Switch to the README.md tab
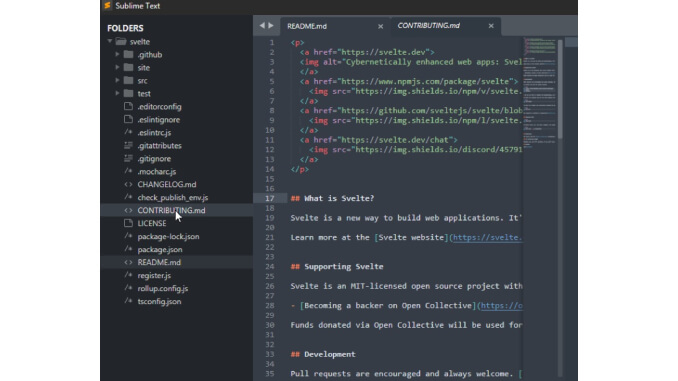 (307, 26)
